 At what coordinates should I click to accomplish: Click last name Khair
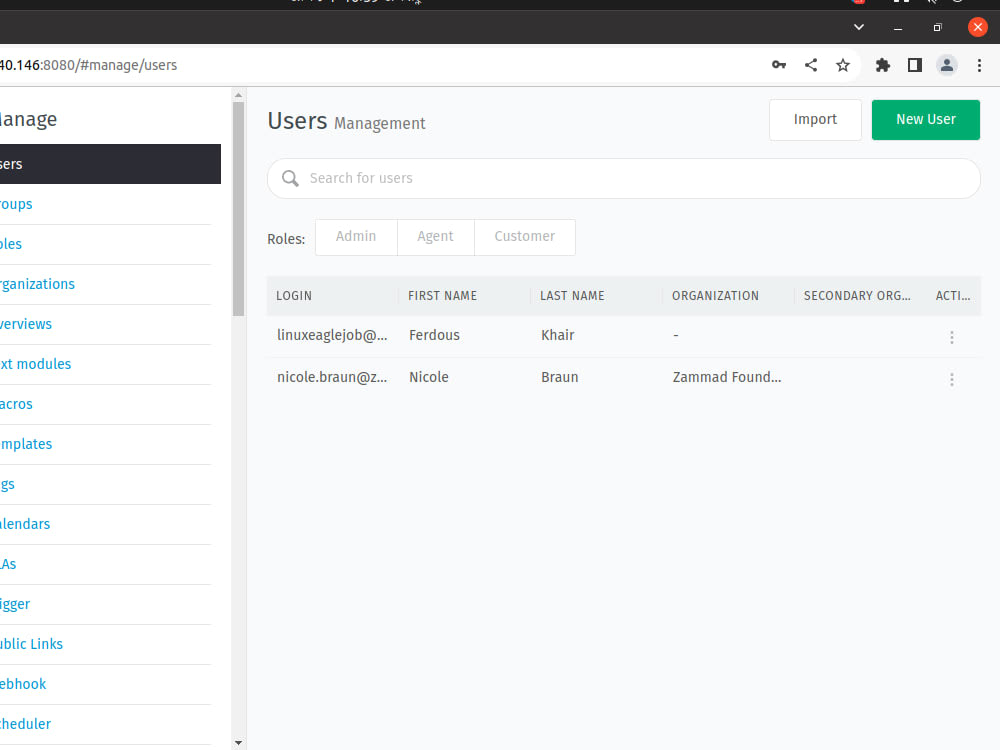[558, 335]
